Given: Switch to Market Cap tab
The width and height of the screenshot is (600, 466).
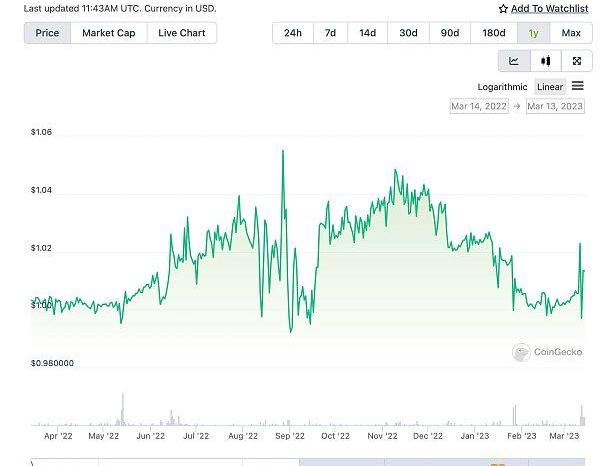Looking at the screenshot, I should tap(108, 33).
